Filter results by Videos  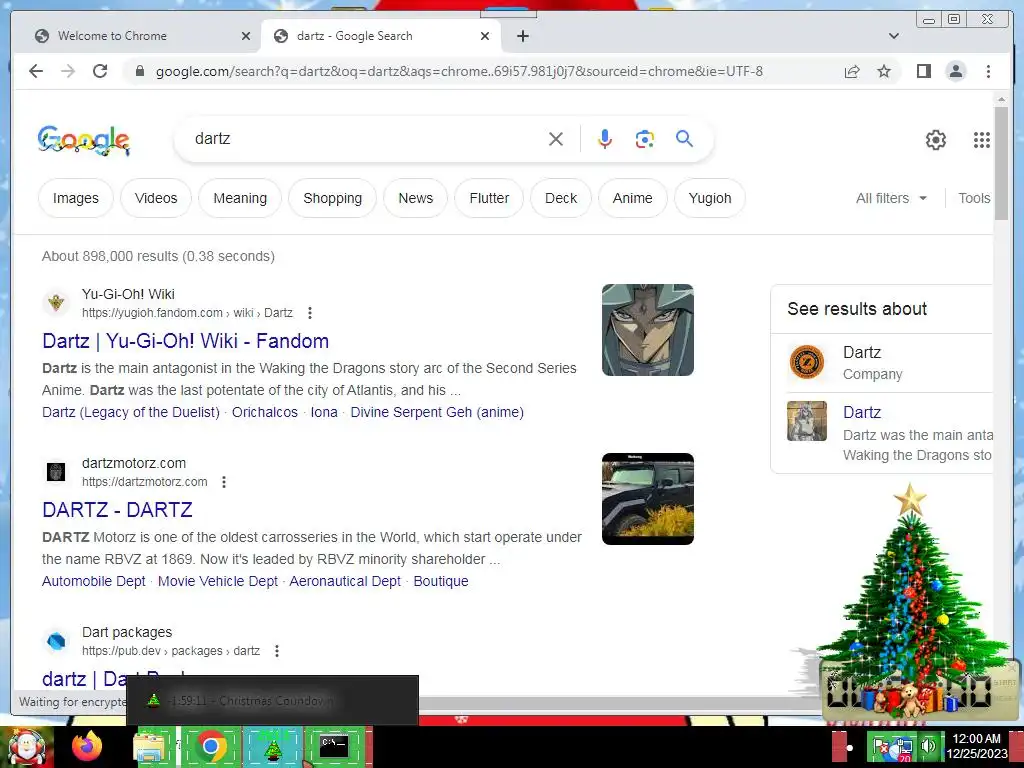coord(156,198)
